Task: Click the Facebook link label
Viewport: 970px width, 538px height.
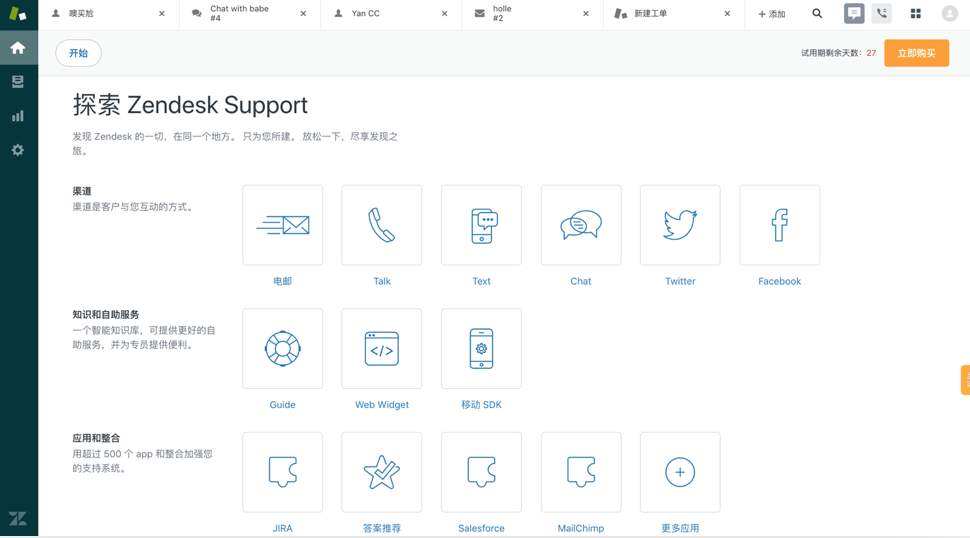Action: tap(779, 281)
